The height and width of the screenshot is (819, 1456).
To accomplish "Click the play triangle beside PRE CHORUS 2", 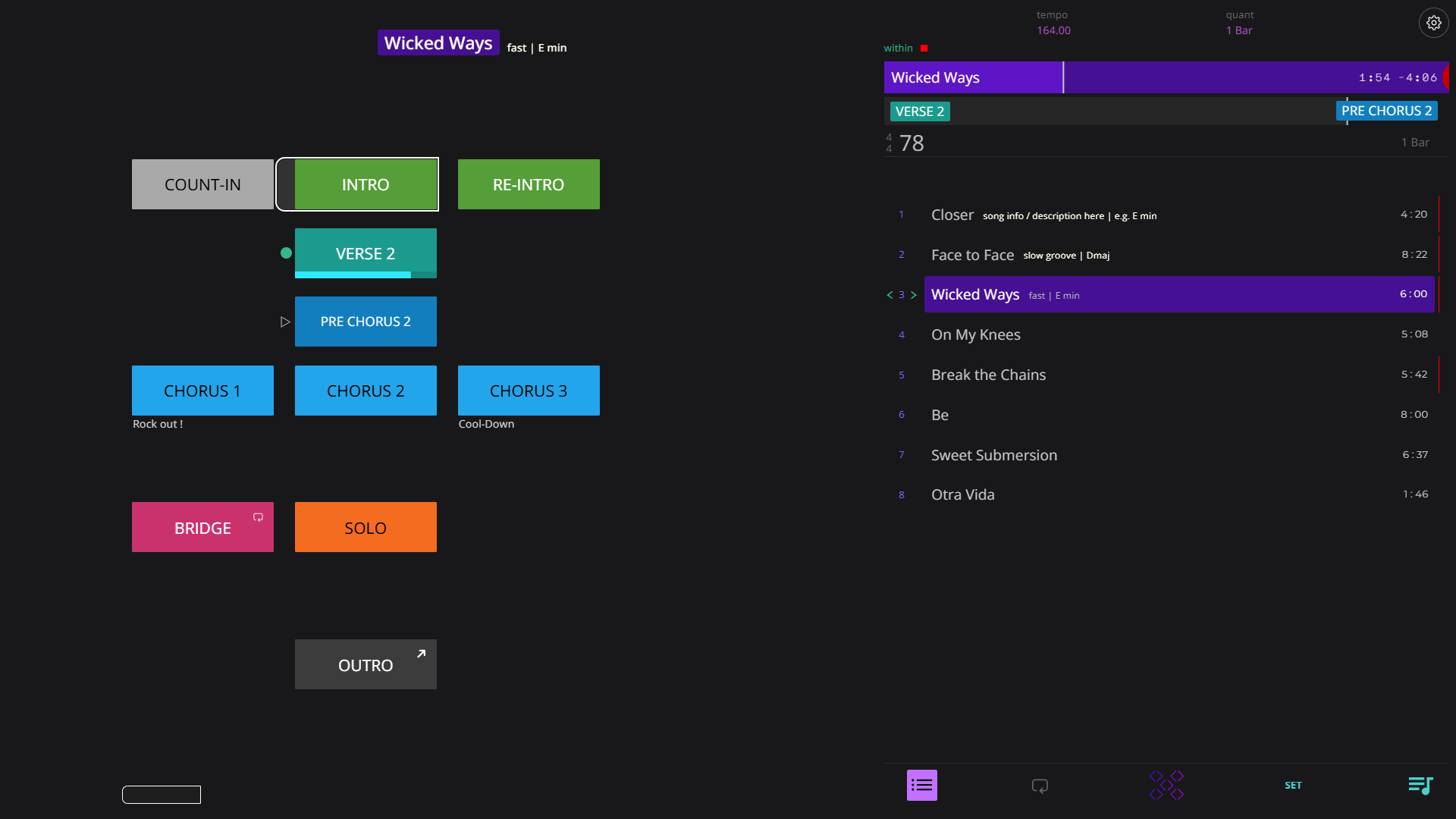I will pyautogui.click(x=285, y=322).
